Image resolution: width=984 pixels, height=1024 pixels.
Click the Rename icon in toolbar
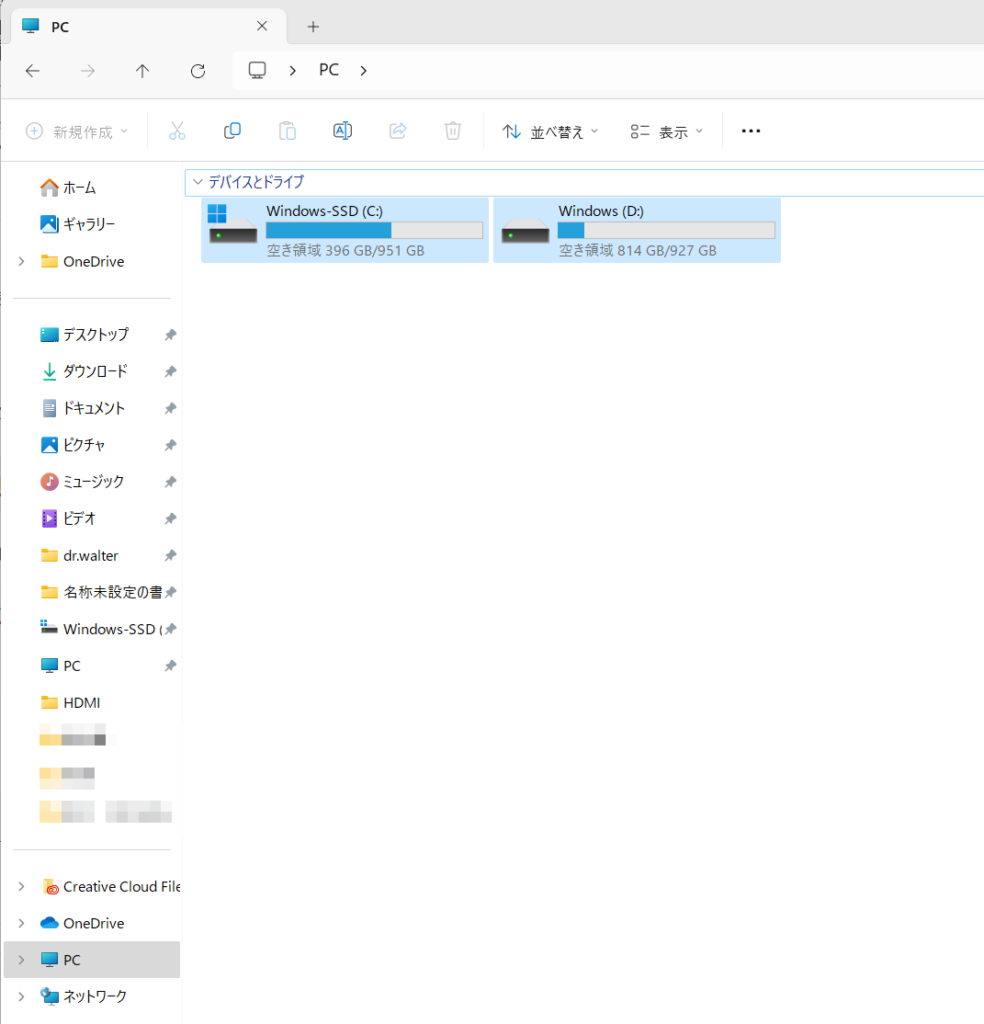(342, 131)
